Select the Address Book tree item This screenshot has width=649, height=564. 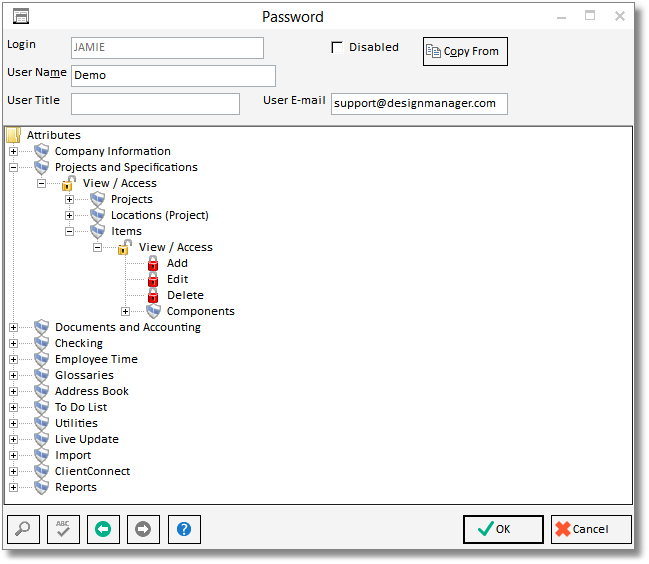[92, 391]
